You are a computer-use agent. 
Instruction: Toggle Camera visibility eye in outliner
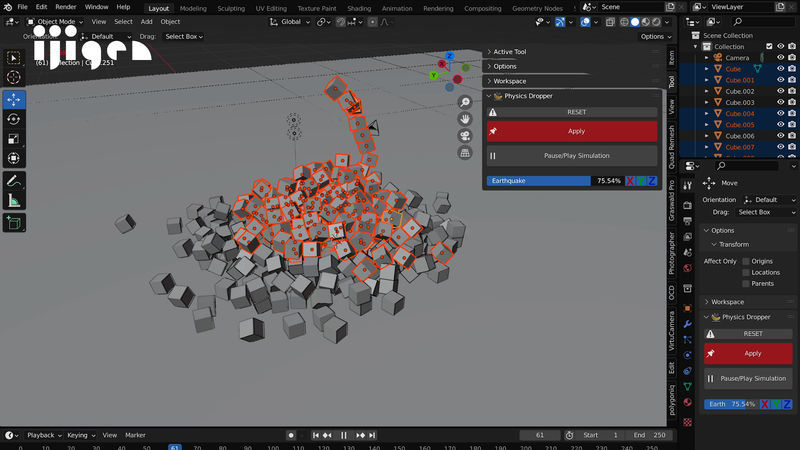coord(781,58)
